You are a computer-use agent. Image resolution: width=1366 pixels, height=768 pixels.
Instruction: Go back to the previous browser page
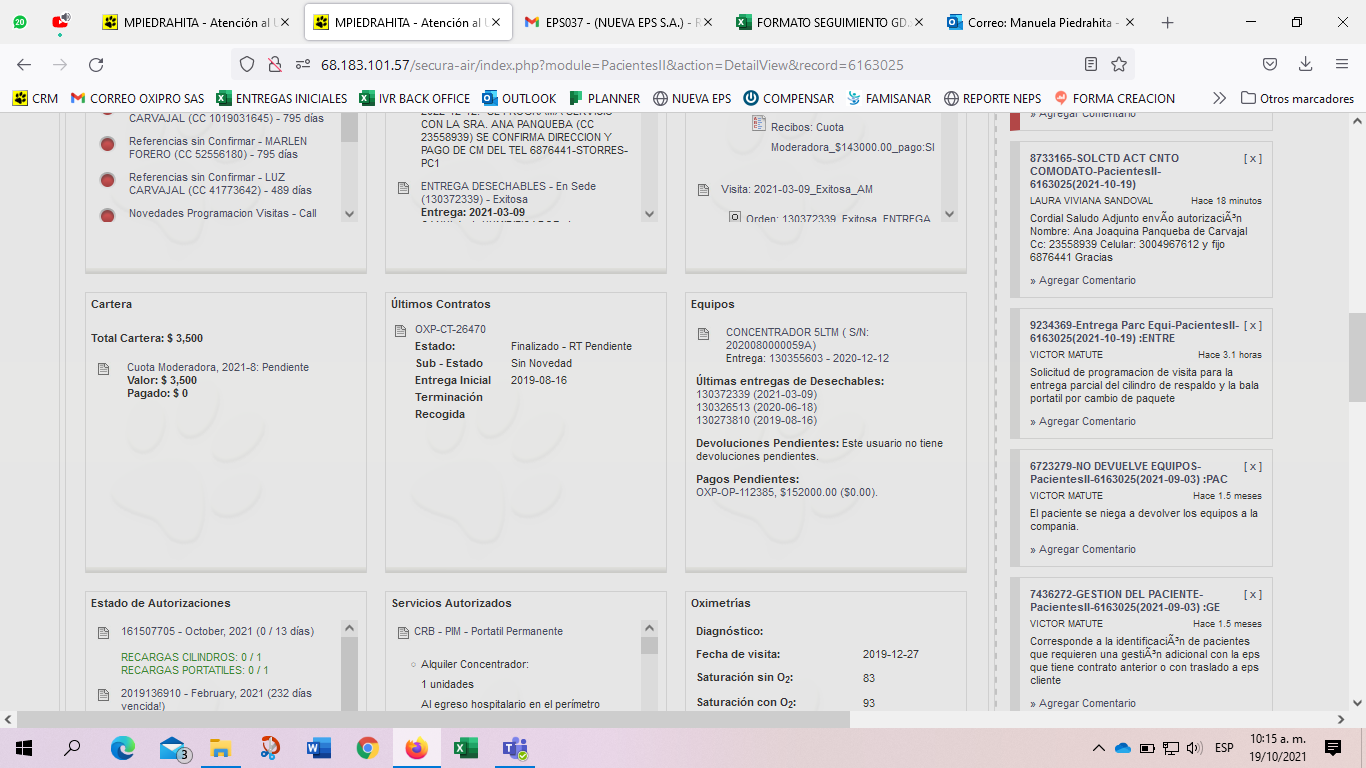click(x=24, y=64)
